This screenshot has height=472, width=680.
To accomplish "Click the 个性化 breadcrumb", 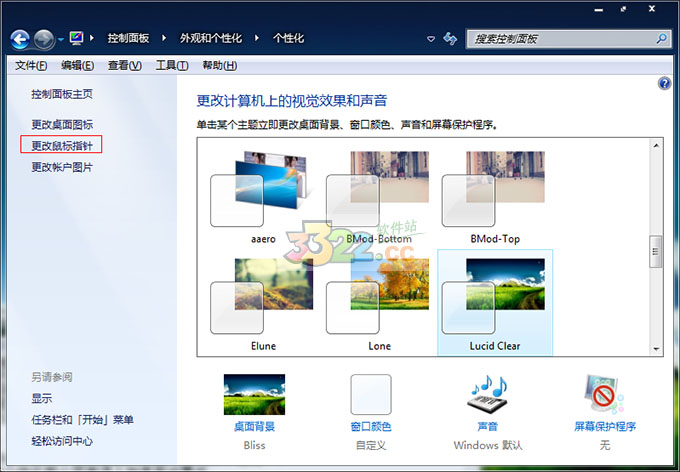I will (x=288, y=38).
